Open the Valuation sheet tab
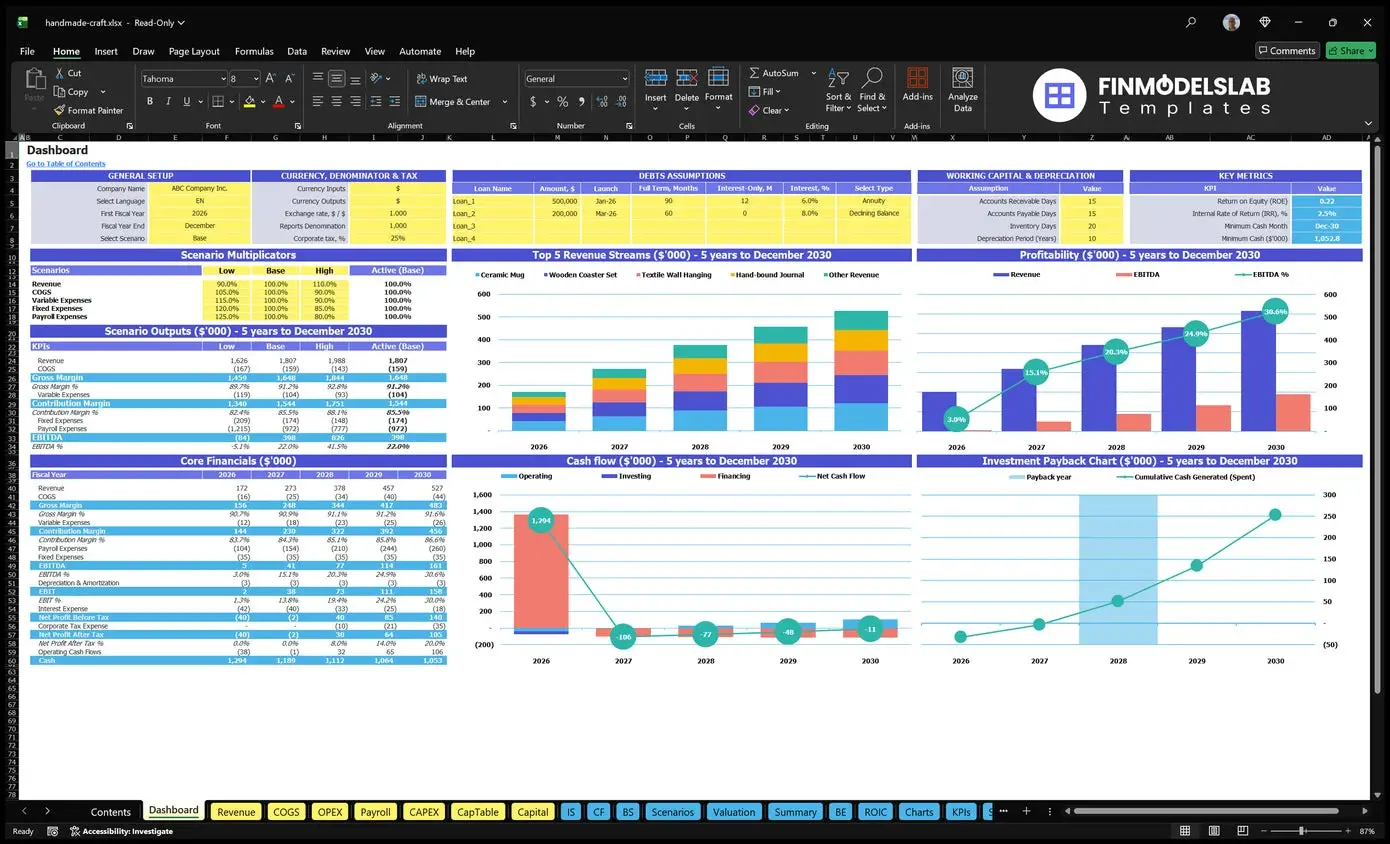Image resolution: width=1390 pixels, height=844 pixels. coord(734,812)
